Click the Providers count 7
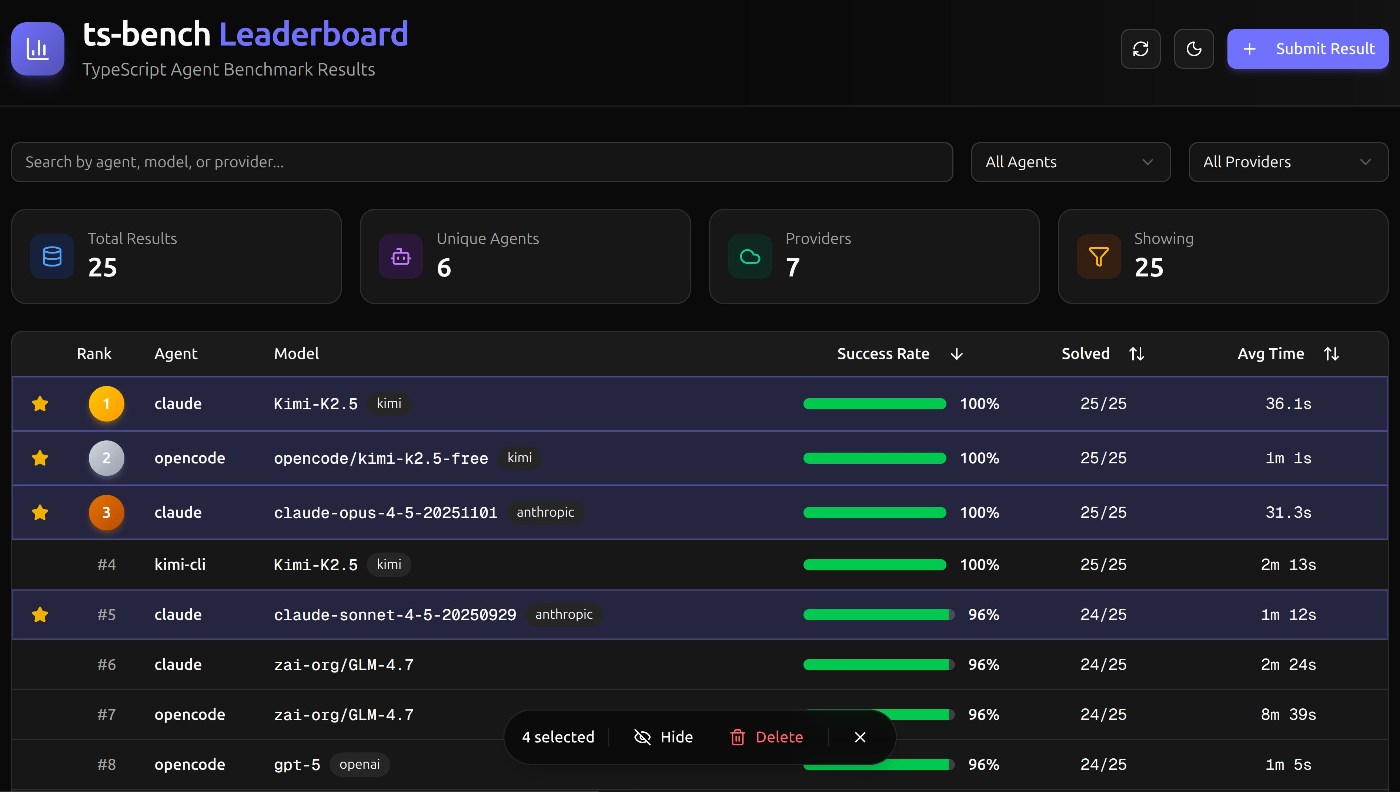The width and height of the screenshot is (1400, 792). click(793, 268)
